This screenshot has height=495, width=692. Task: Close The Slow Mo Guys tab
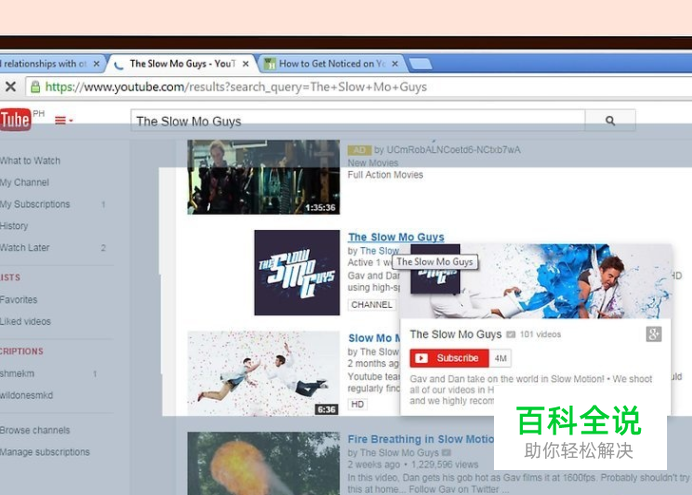click(246, 64)
